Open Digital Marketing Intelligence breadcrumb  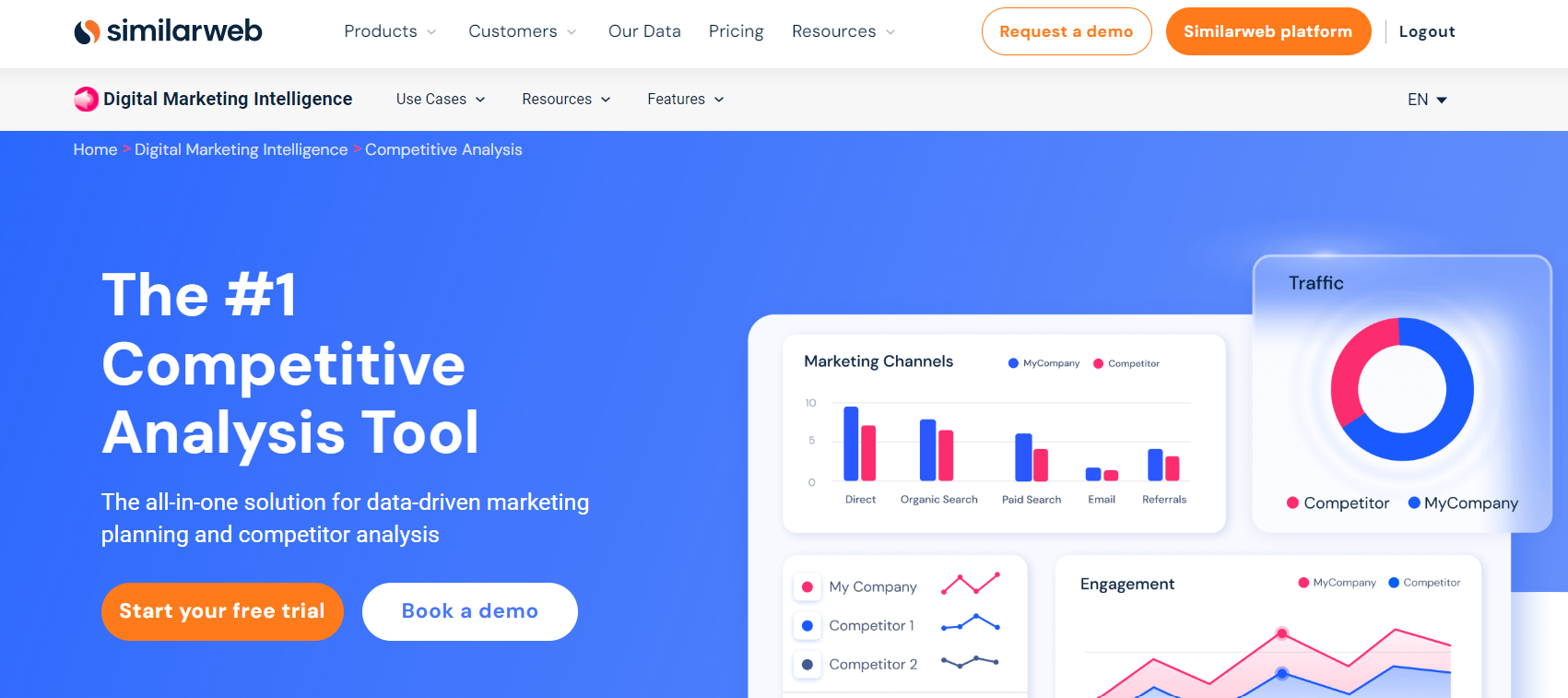(x=242, y=149)
